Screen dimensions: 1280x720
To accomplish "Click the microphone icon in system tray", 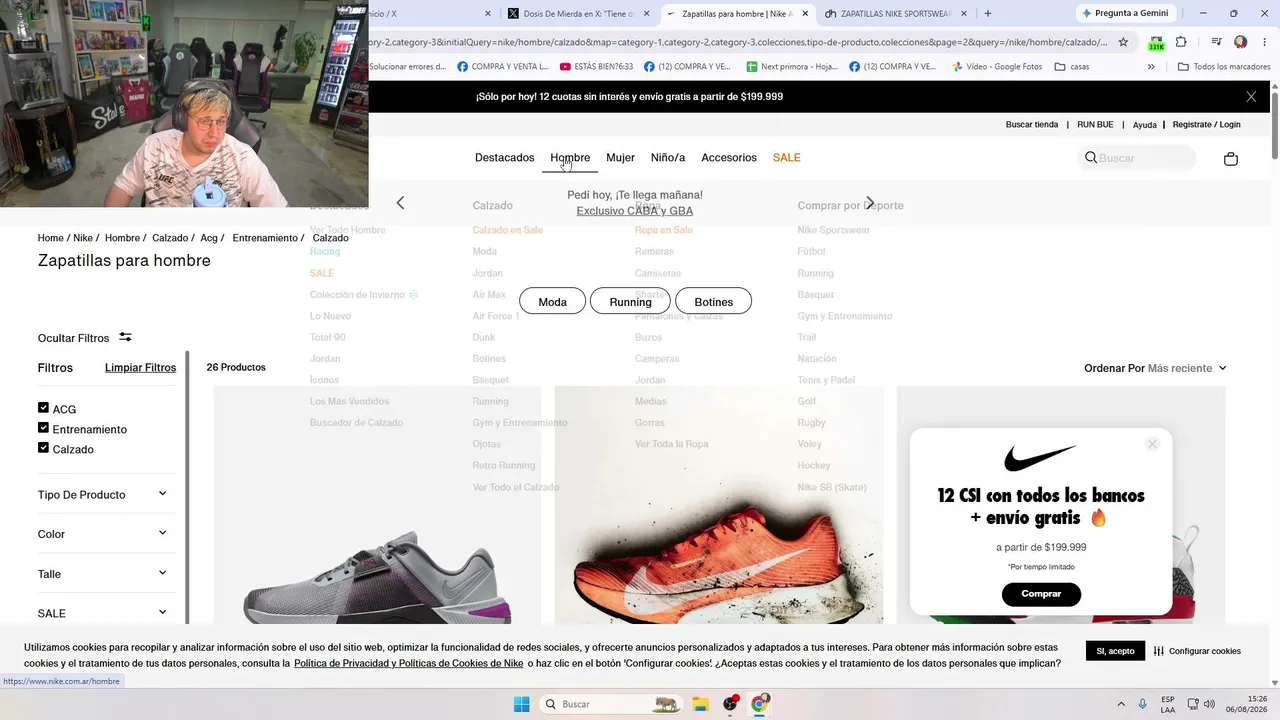I will 1143,704.
